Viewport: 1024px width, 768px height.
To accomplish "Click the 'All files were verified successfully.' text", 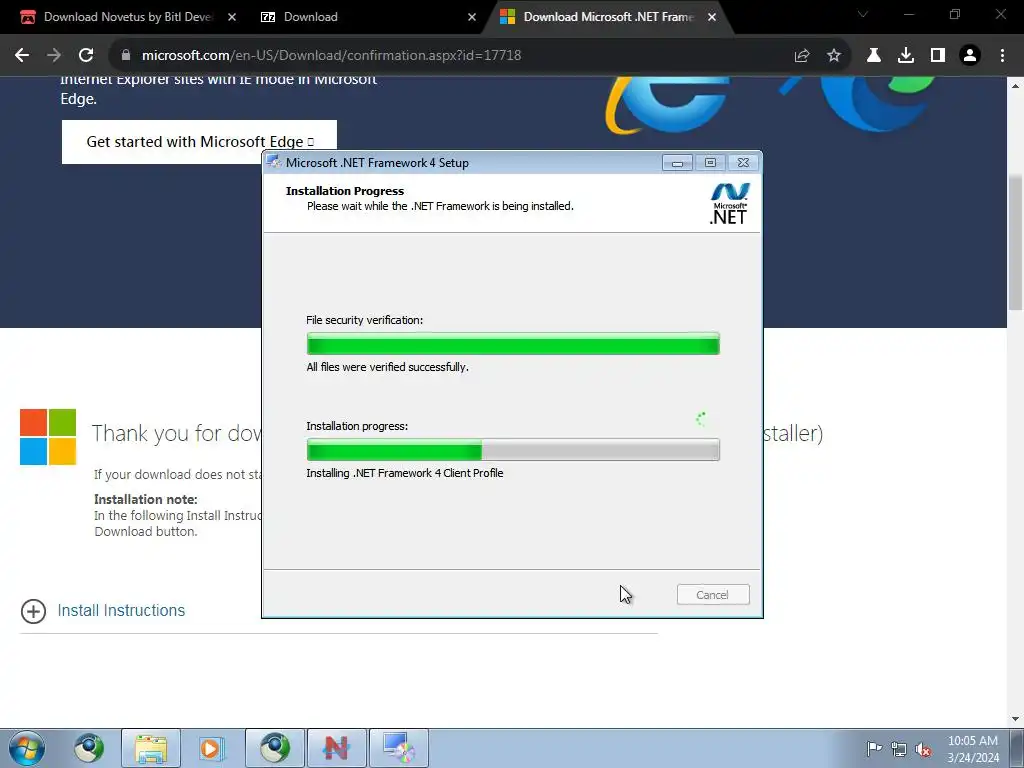I will [387, 367].
